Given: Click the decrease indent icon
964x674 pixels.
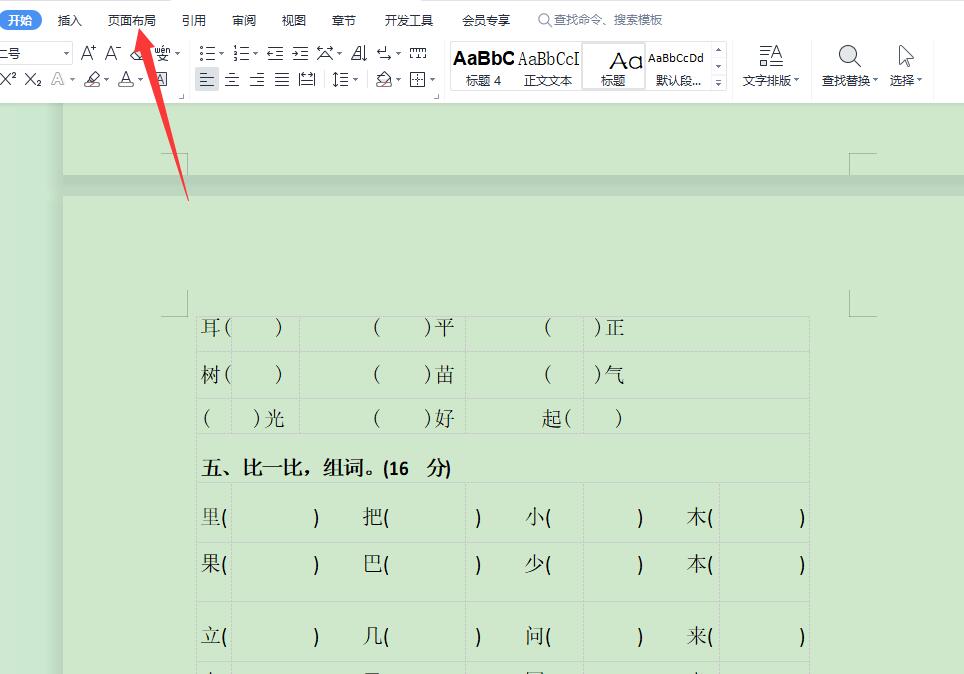Looking at the screenshot, I should pyautogui.click(x=275, y=53).
